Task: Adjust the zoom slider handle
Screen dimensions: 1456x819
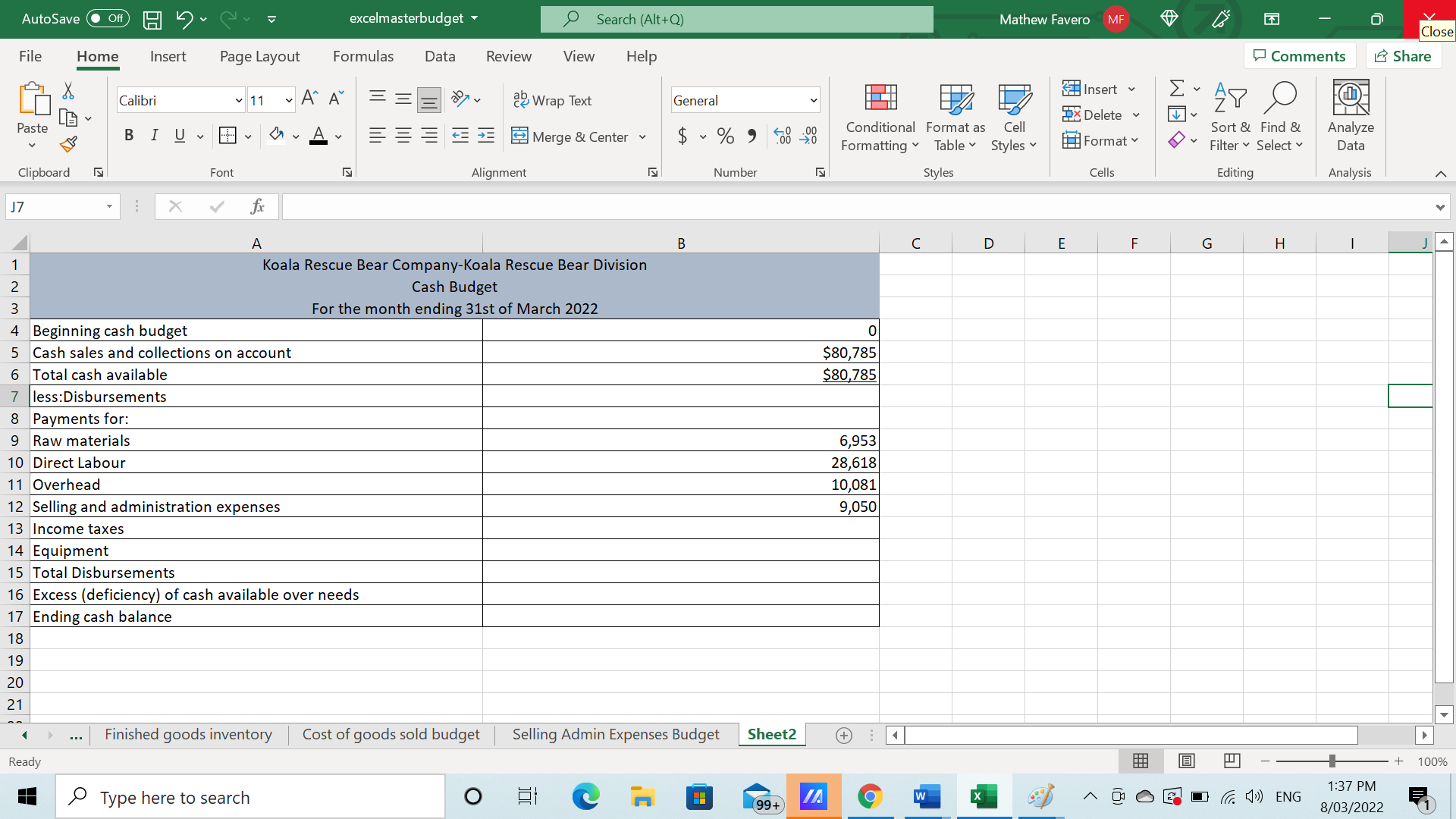Action: click(1332, 761)
